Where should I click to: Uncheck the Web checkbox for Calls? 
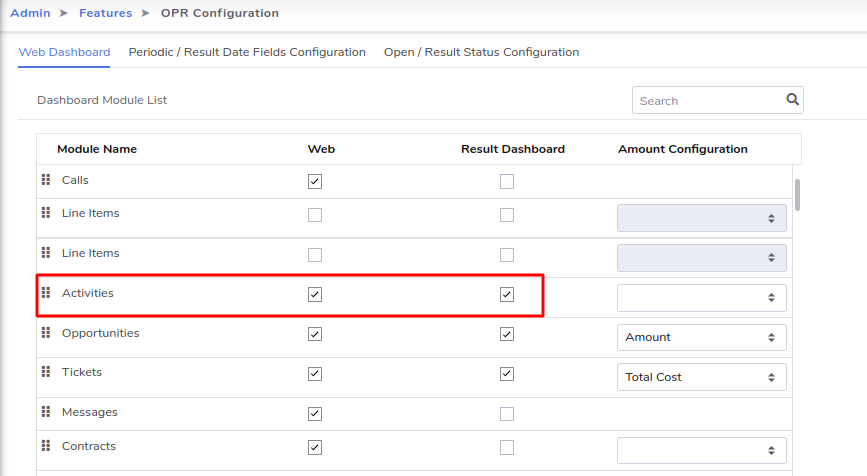click(x=315, y=181)
